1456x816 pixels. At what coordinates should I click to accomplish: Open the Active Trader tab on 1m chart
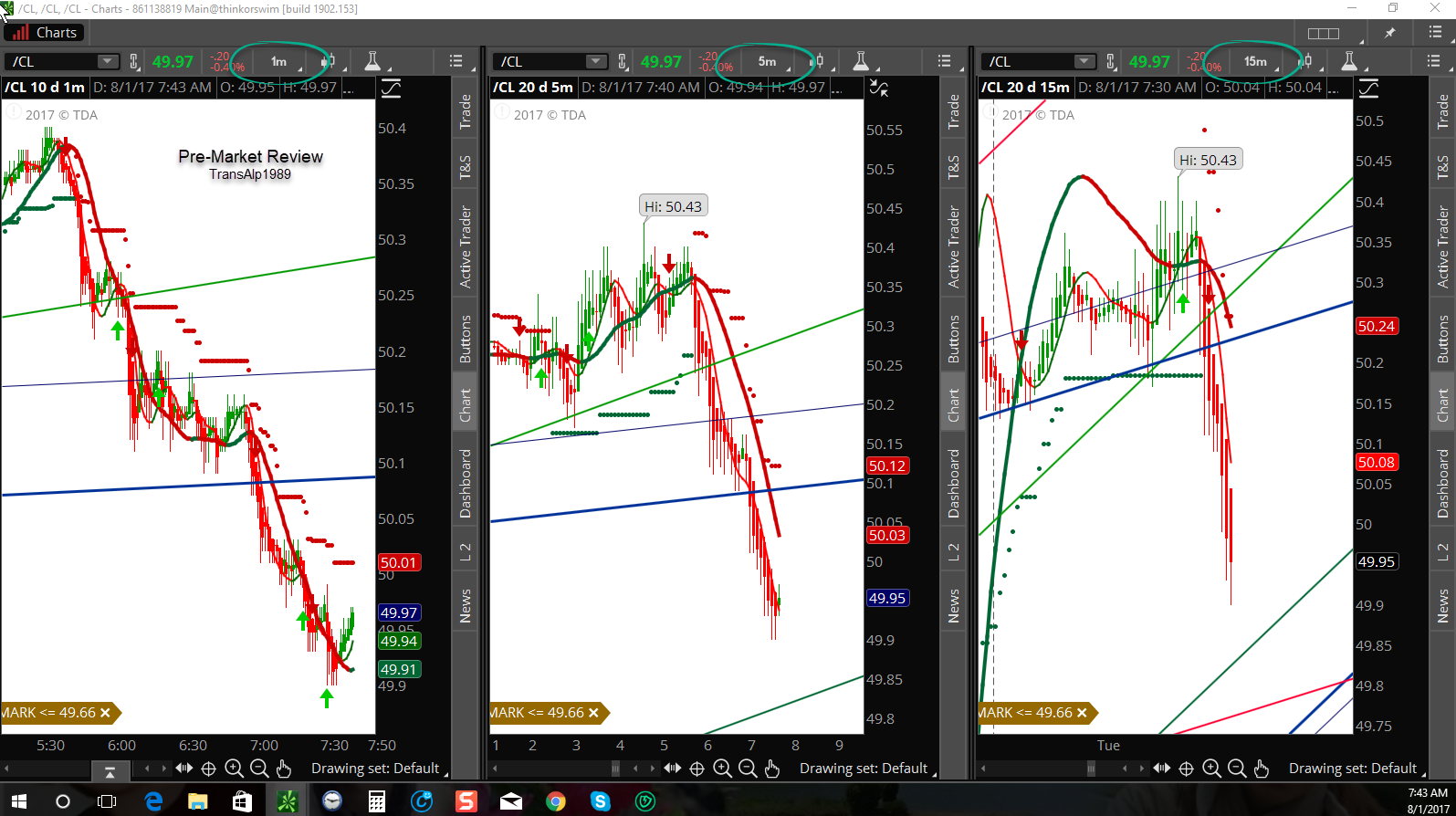pos(465,246)
